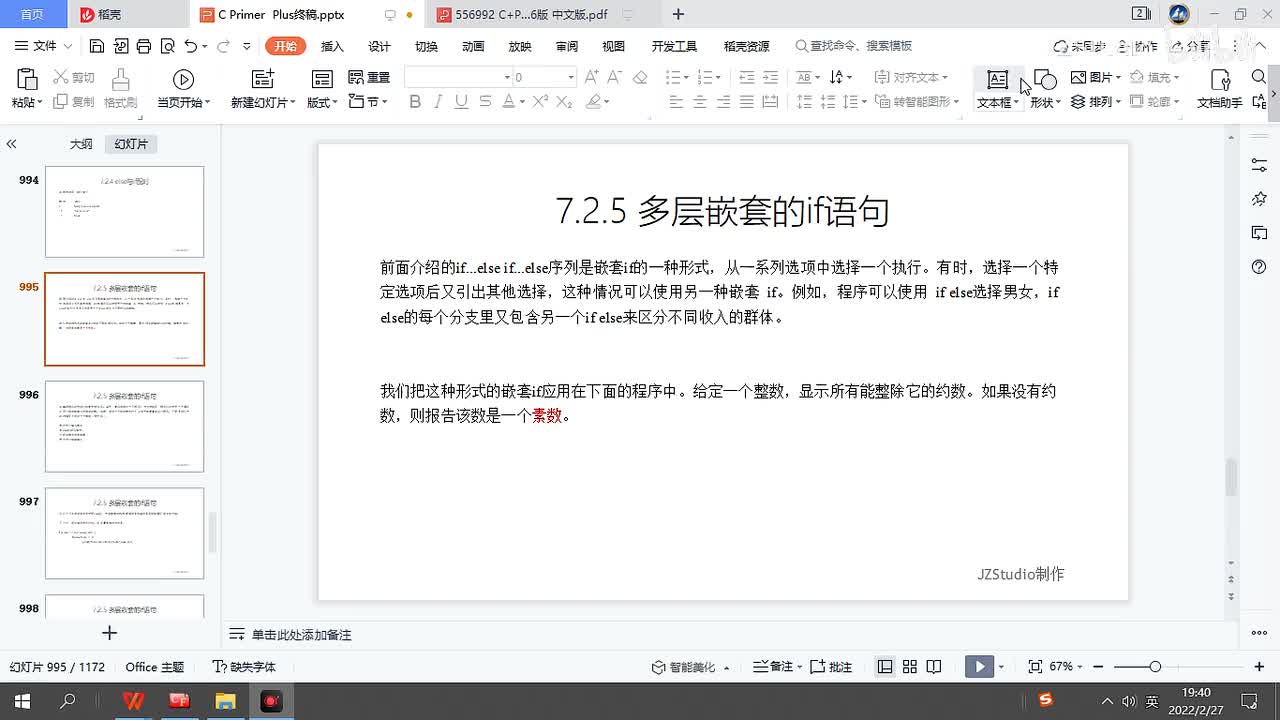Open the font size dropdown

(x=571, y=77)
